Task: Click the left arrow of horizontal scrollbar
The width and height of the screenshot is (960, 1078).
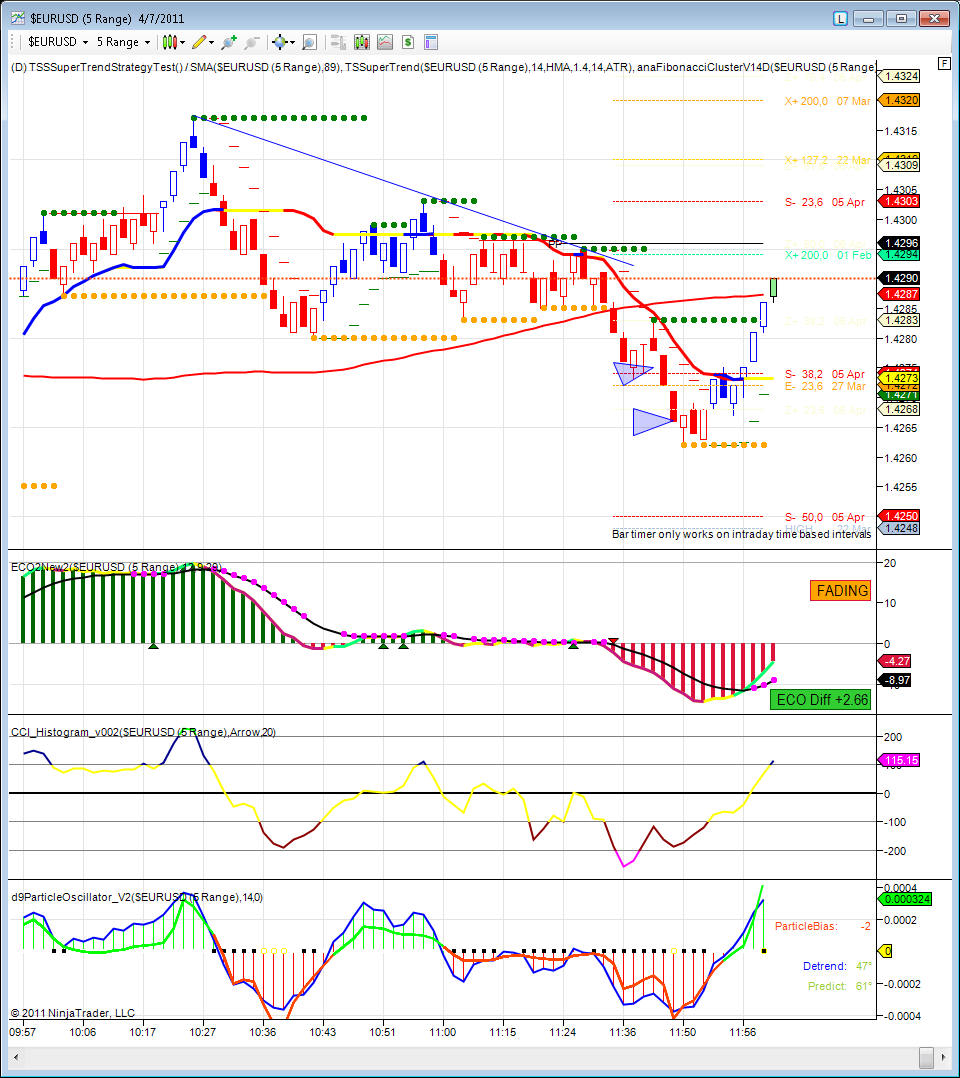Action: tap(16, 1057)
